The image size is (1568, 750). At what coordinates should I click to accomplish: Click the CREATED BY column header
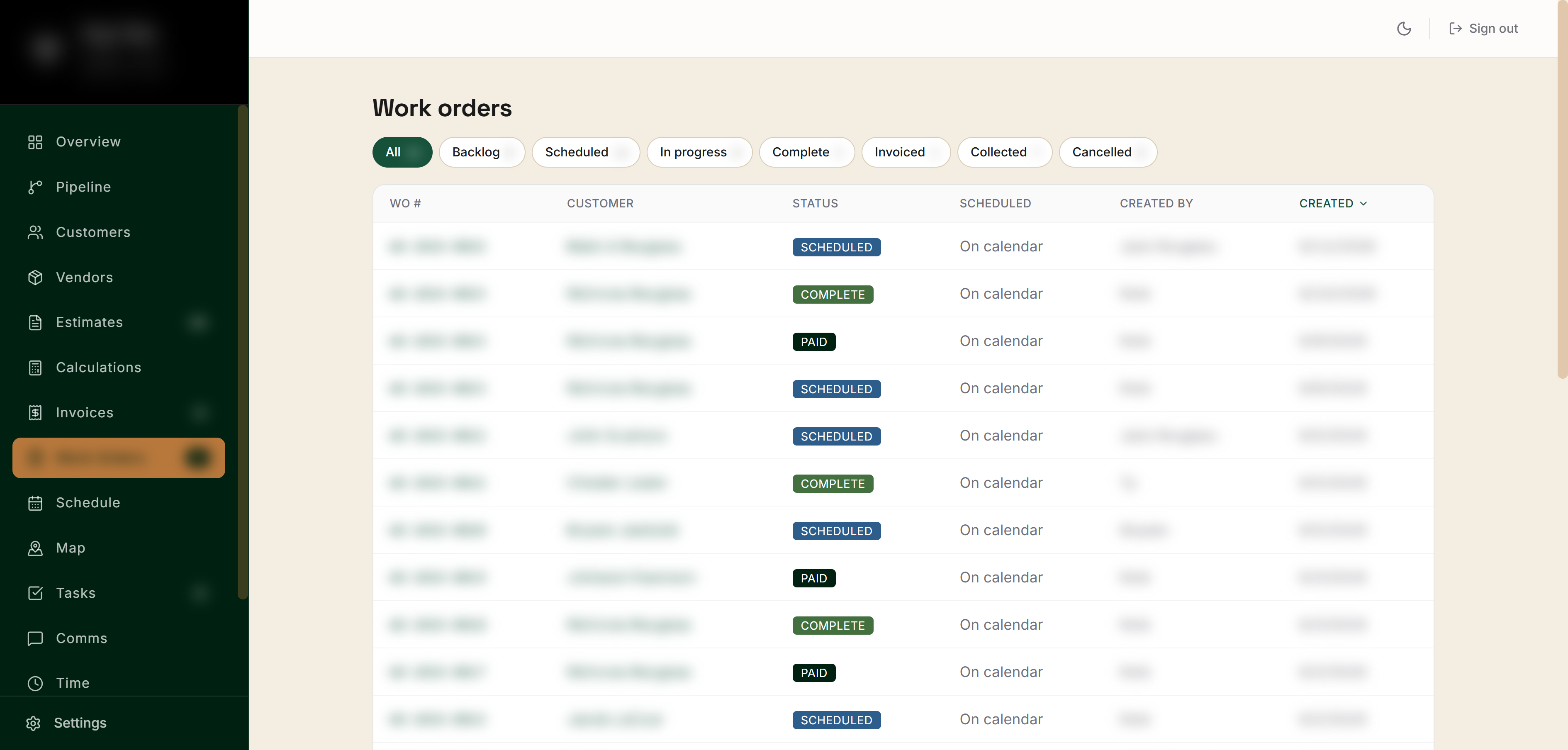tap(1156, 203)
